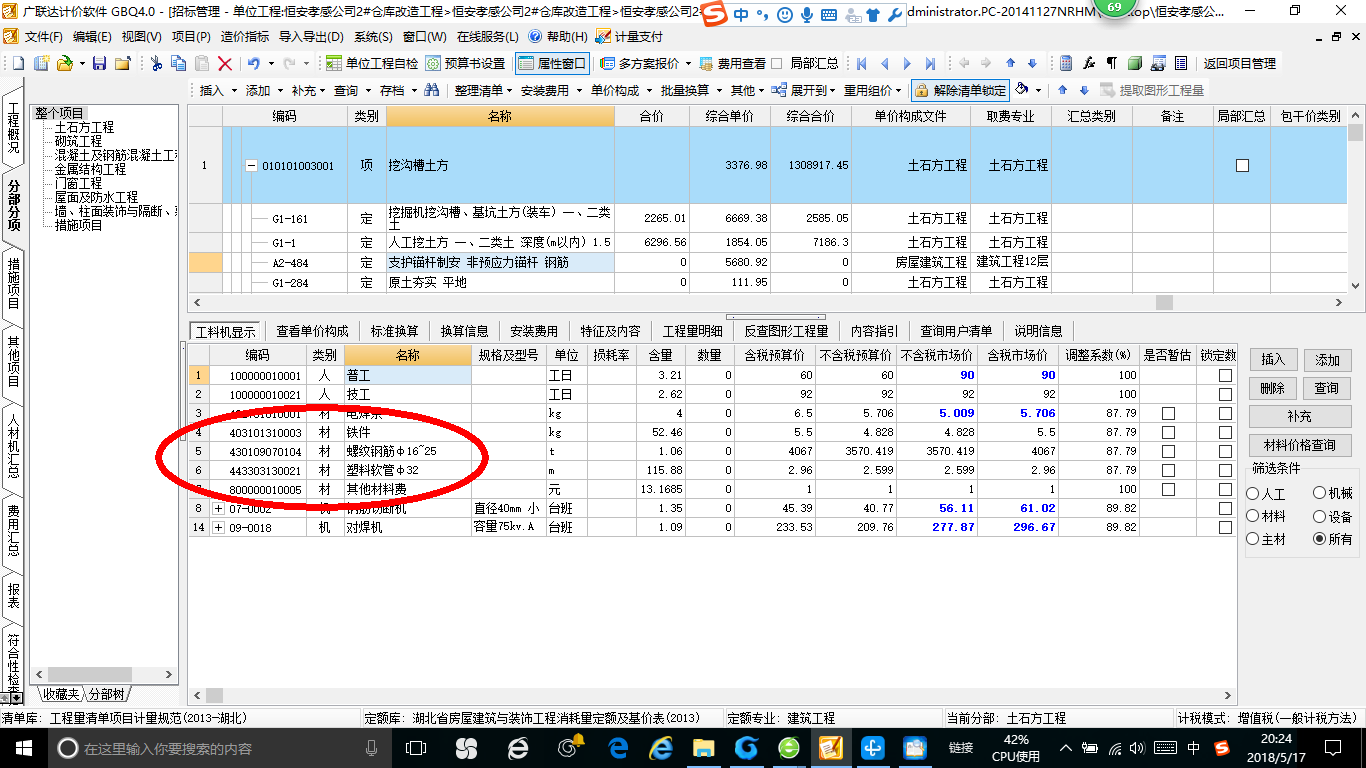1366x768 pixels.
Task: Open 预算书设置 settings
Action: (x=466, y=63)
